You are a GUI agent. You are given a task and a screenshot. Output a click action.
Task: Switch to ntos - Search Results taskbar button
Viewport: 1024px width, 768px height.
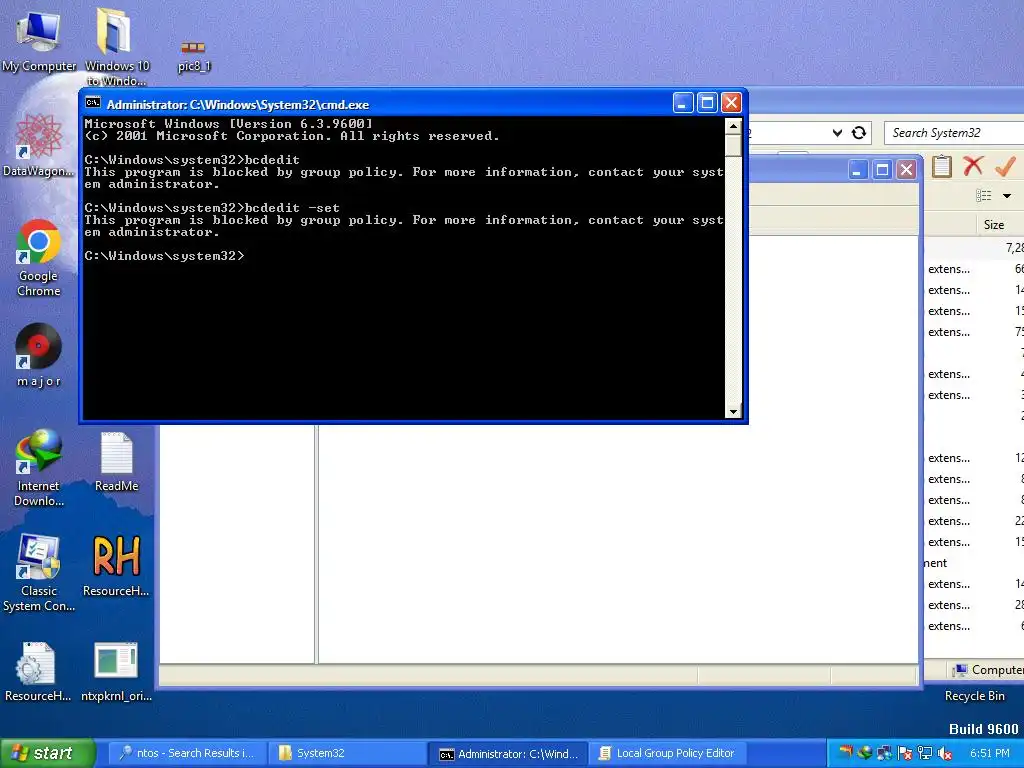(187, 753)
